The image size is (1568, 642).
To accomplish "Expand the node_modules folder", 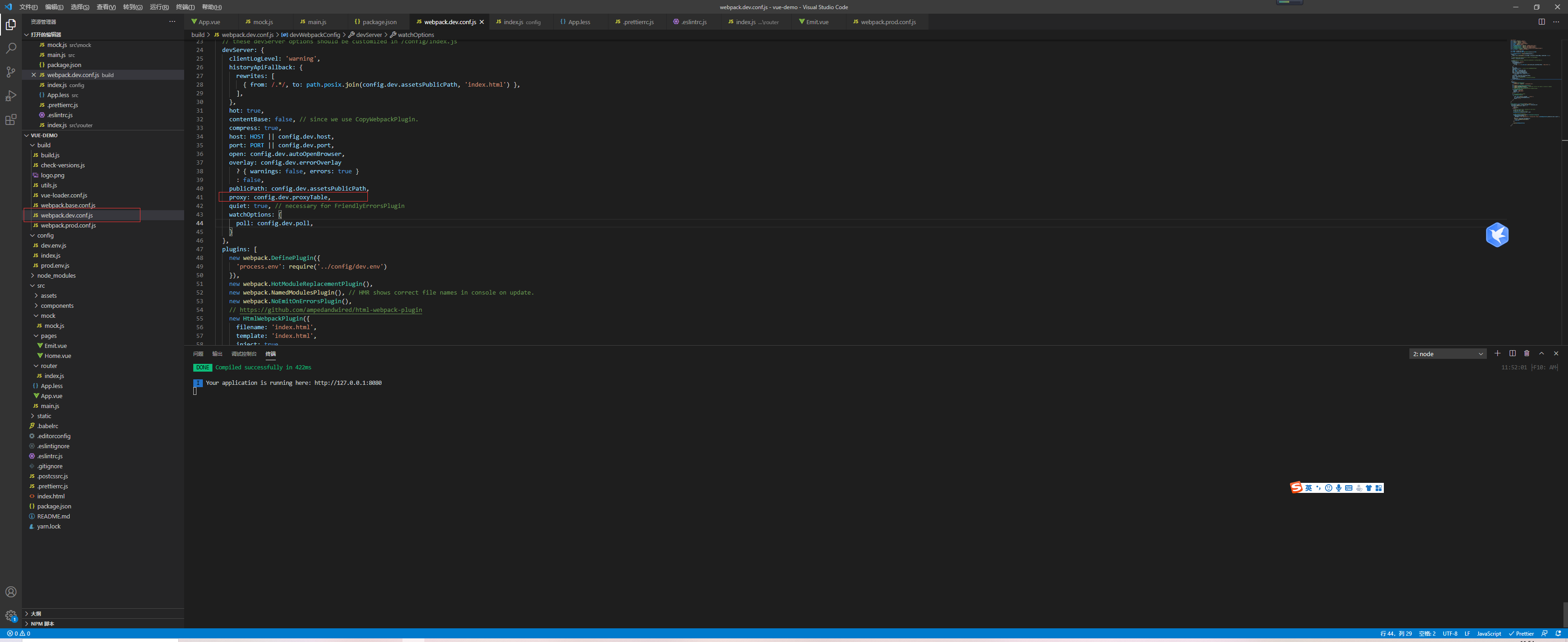I will tap(56, 275).
